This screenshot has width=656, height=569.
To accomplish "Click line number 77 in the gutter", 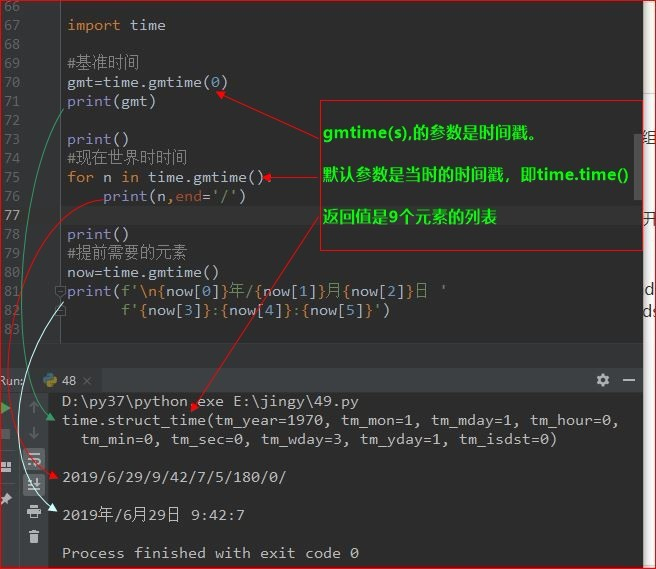I will pos(12,215).
